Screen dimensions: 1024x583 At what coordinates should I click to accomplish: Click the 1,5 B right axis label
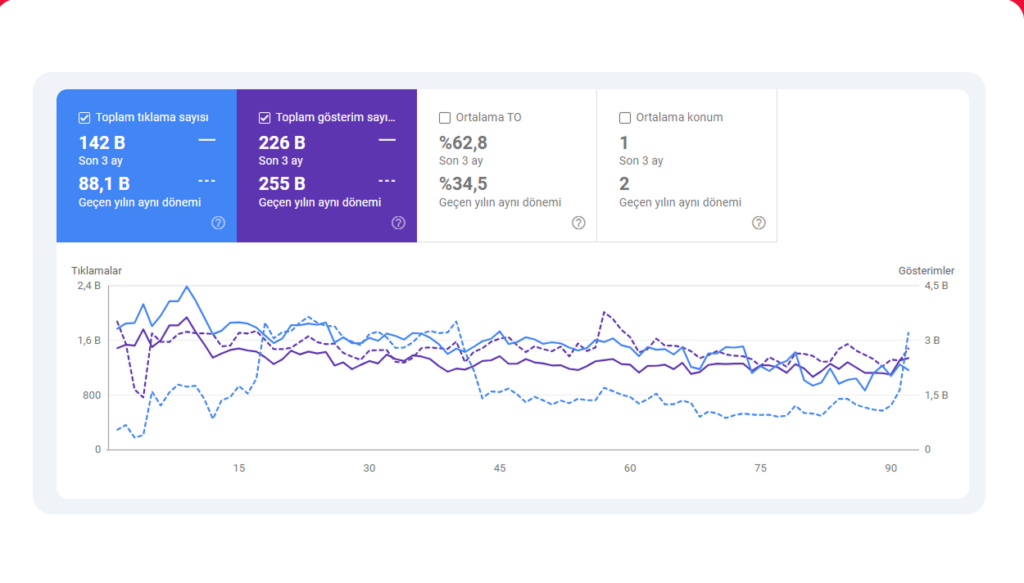(x=936, y=395)
